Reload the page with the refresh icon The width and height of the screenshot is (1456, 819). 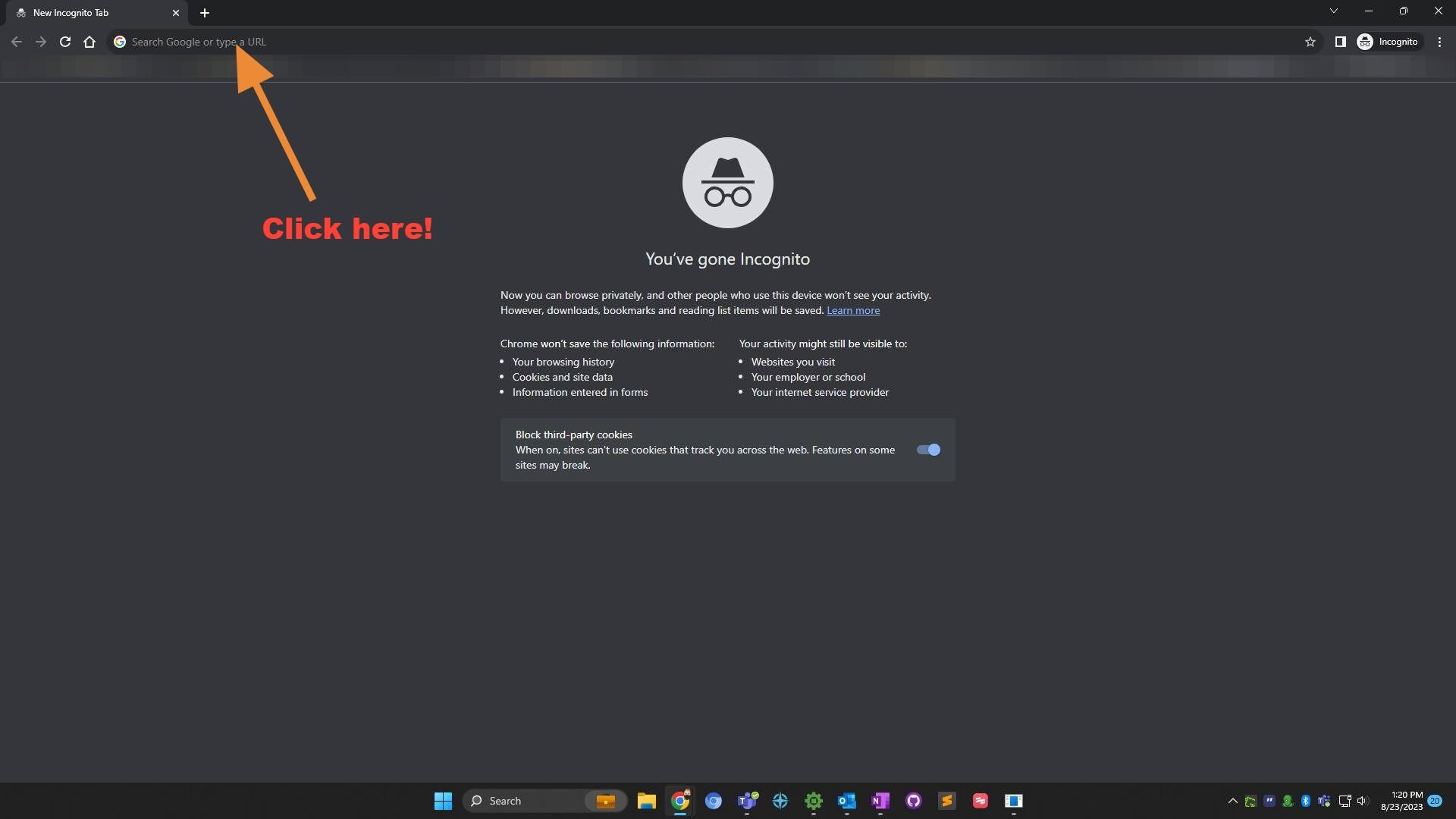click(65, 42)
